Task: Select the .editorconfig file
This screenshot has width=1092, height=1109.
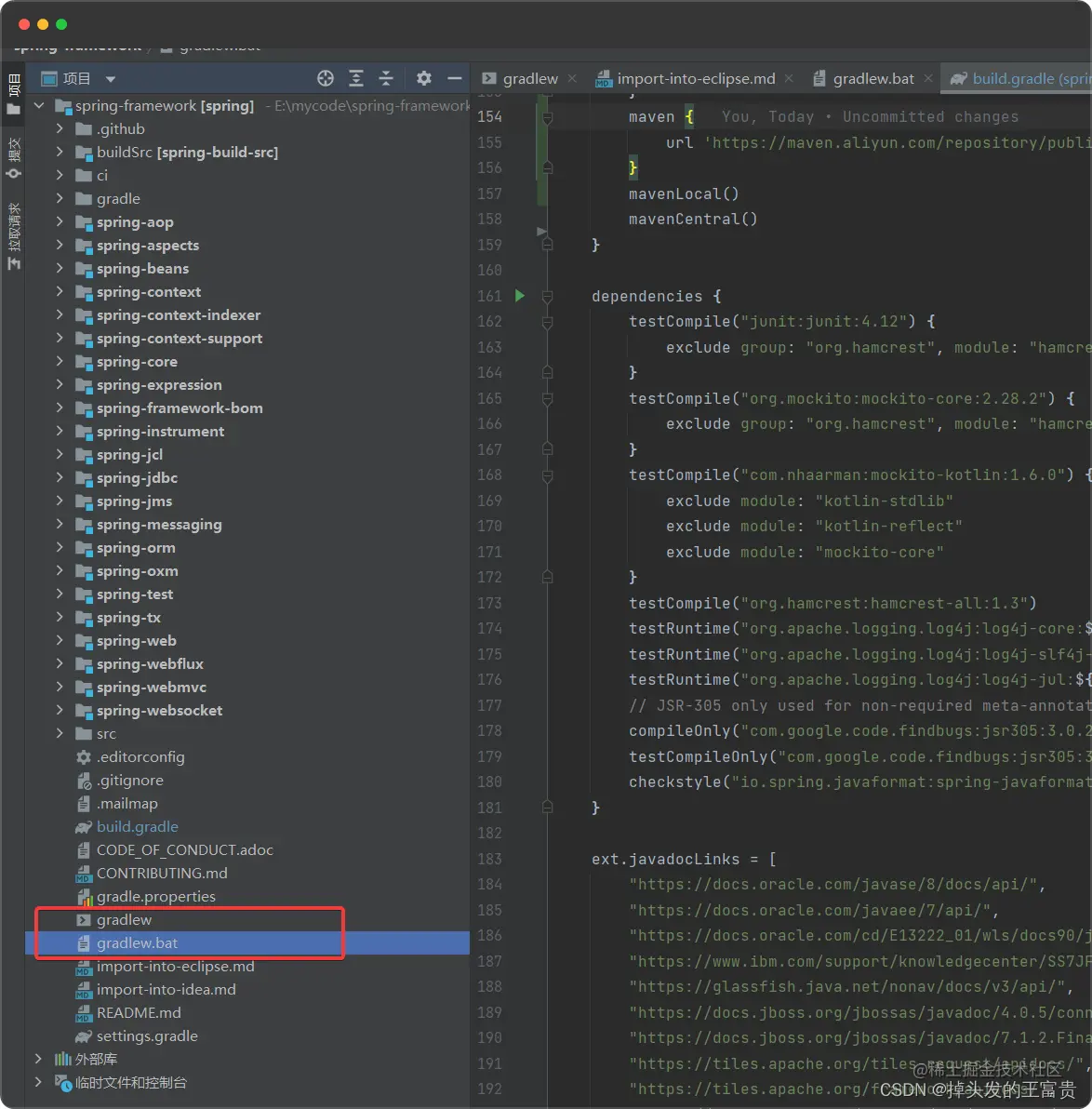Action: (140, 756)
